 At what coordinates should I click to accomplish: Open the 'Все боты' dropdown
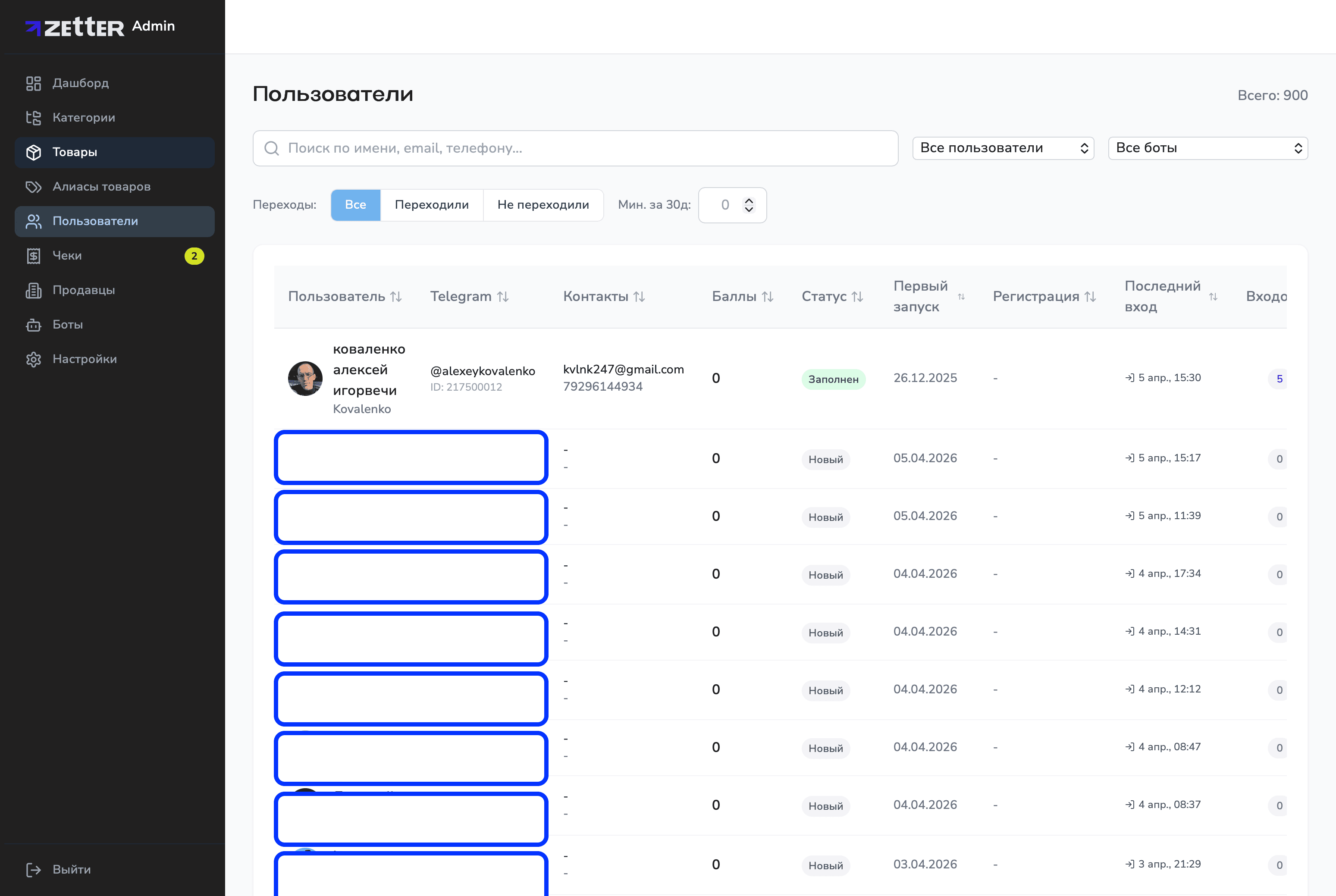tap(1207, 149)
